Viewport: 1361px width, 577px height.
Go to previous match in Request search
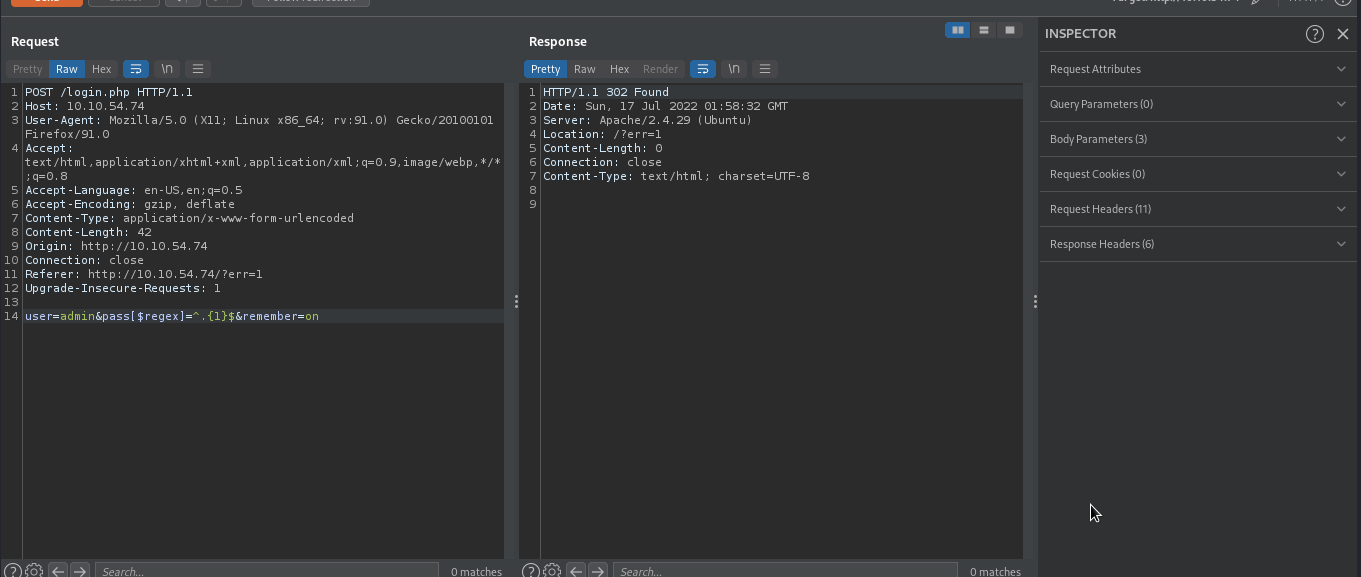pos(58,571)
